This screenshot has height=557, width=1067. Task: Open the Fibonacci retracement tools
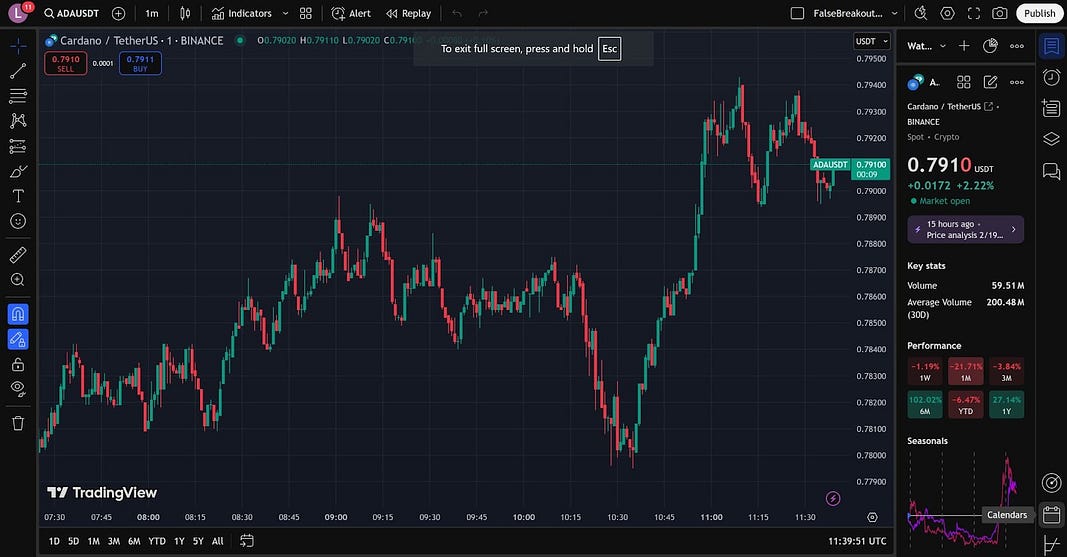click(18, 96)
